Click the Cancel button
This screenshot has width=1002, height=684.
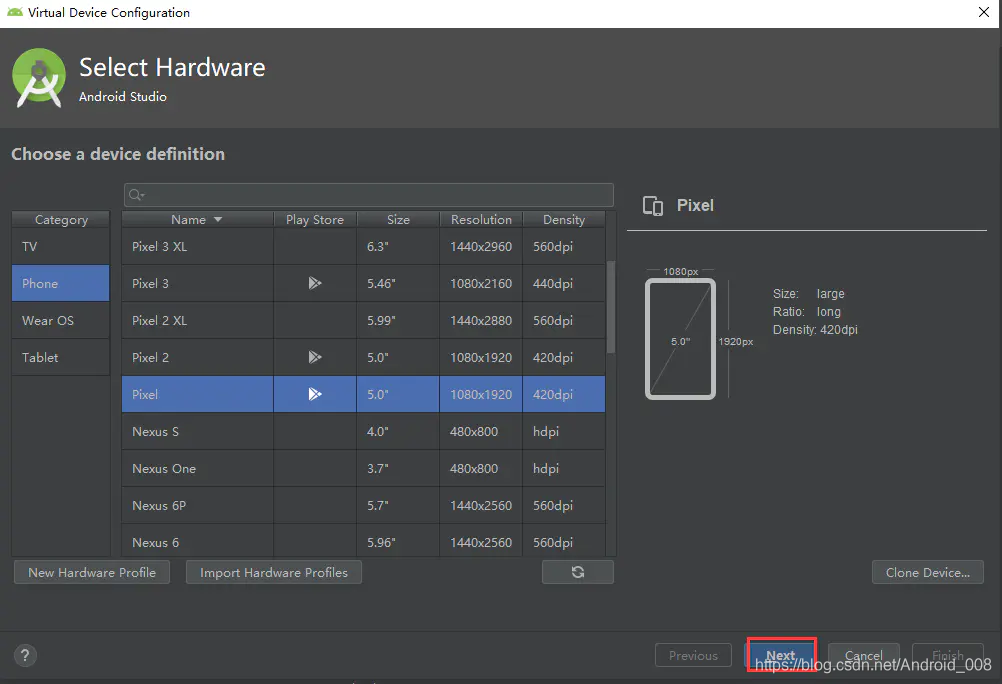coord(863,655)
